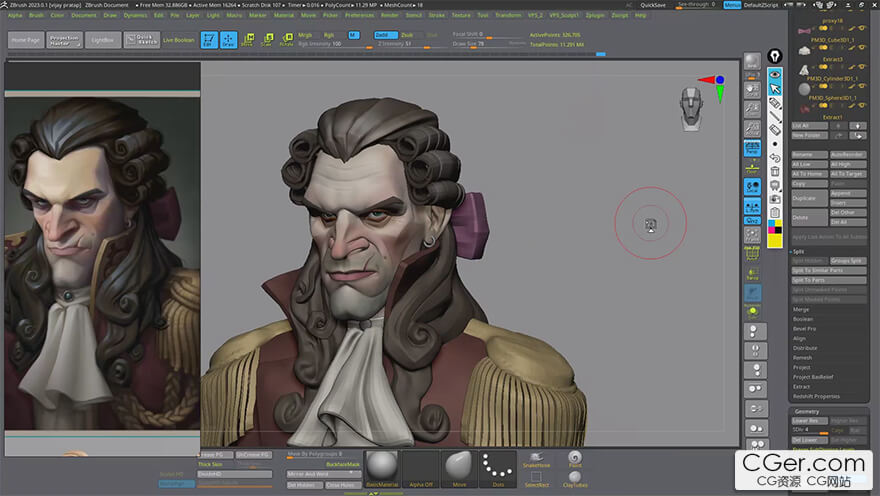Toggle L.Sym local symmetry
Image resolution: width=880 pixels, height=496 pixels.
click(752, 206)
